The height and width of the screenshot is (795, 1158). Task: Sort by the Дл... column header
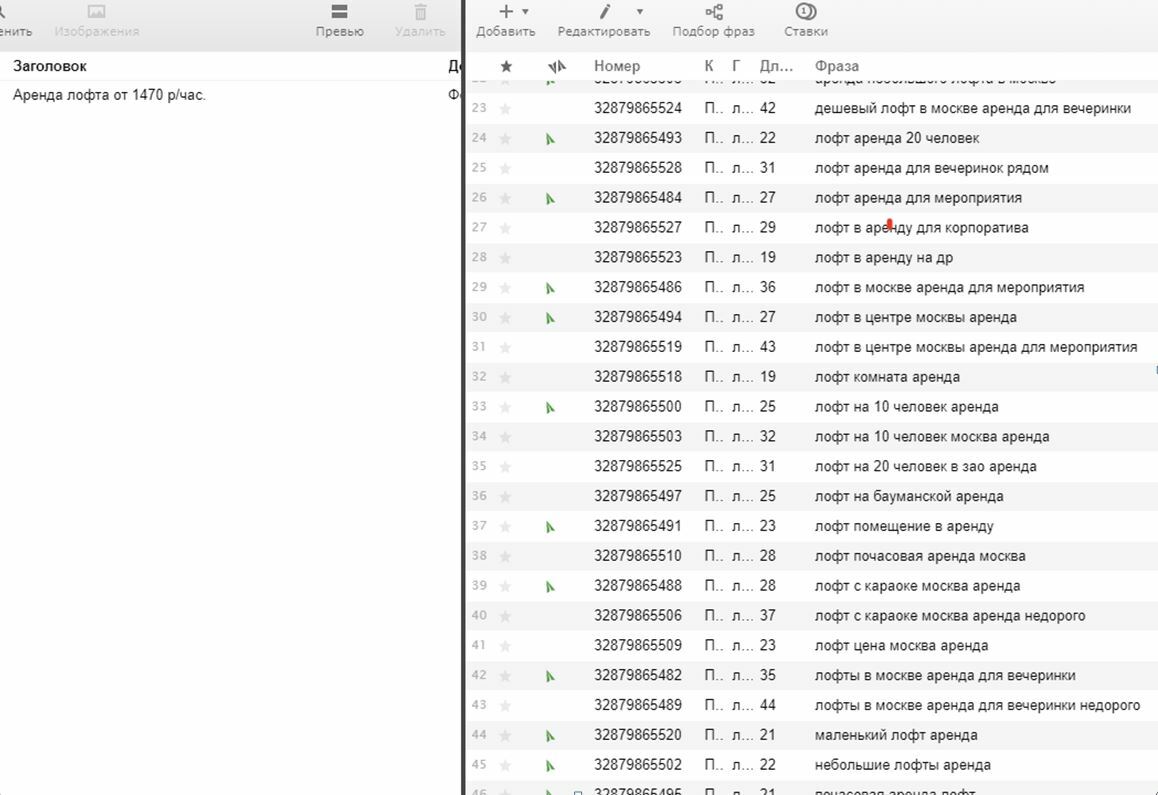click(x=776, y=66)
